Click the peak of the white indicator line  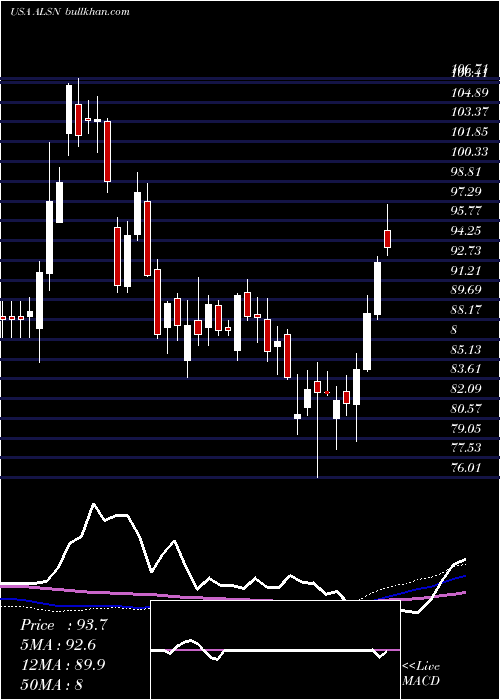click(x=94, y=504)
